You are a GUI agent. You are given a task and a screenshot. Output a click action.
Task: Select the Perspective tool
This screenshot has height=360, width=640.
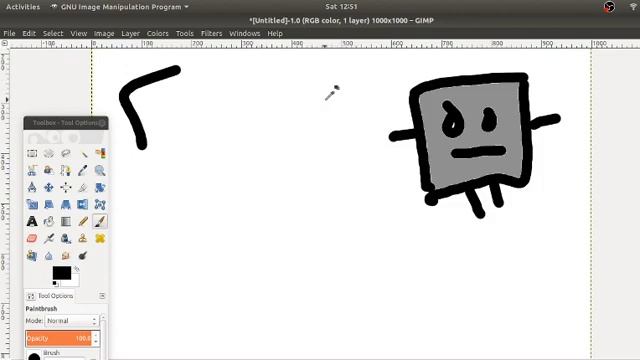point(66,204)
